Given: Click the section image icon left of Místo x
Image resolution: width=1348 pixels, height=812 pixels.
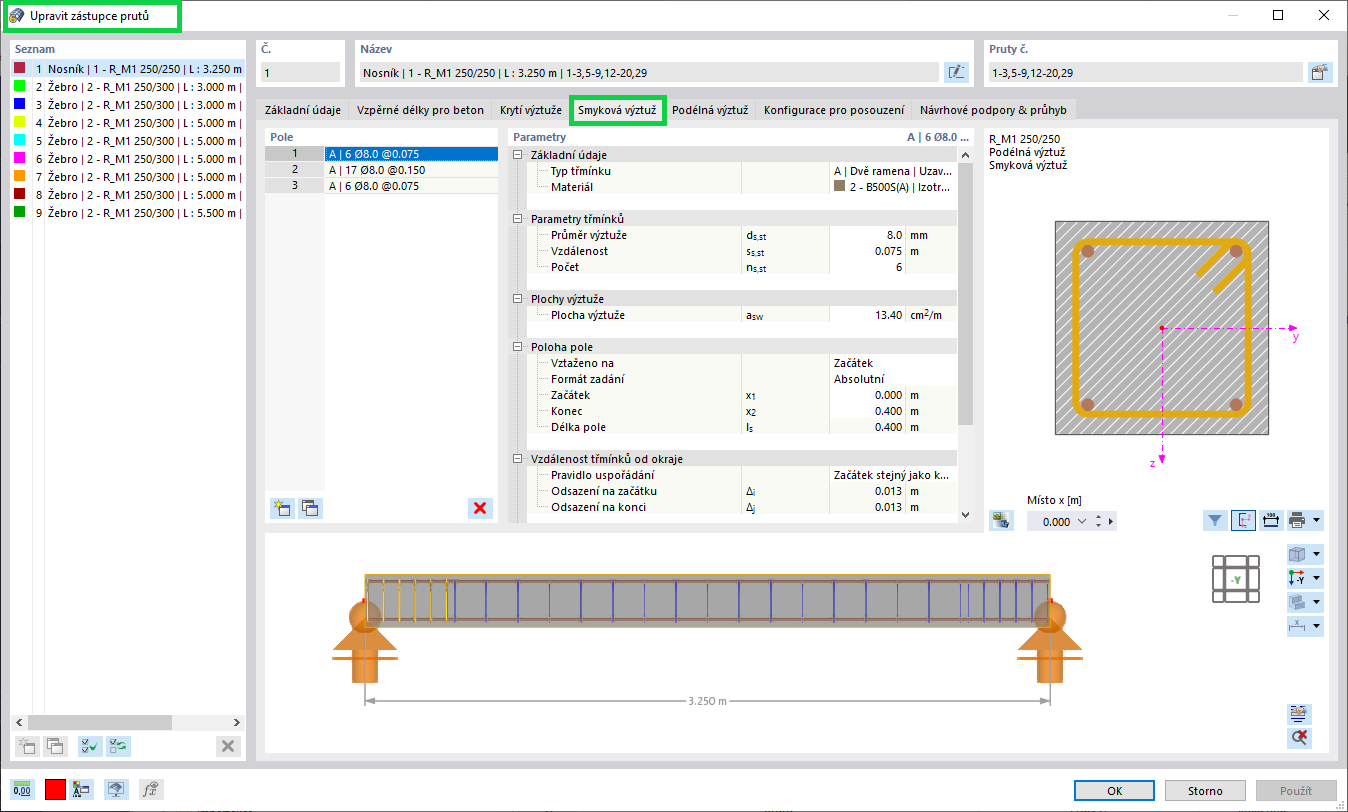Looking at the screenshot, I should click(x=1000, y=520).
